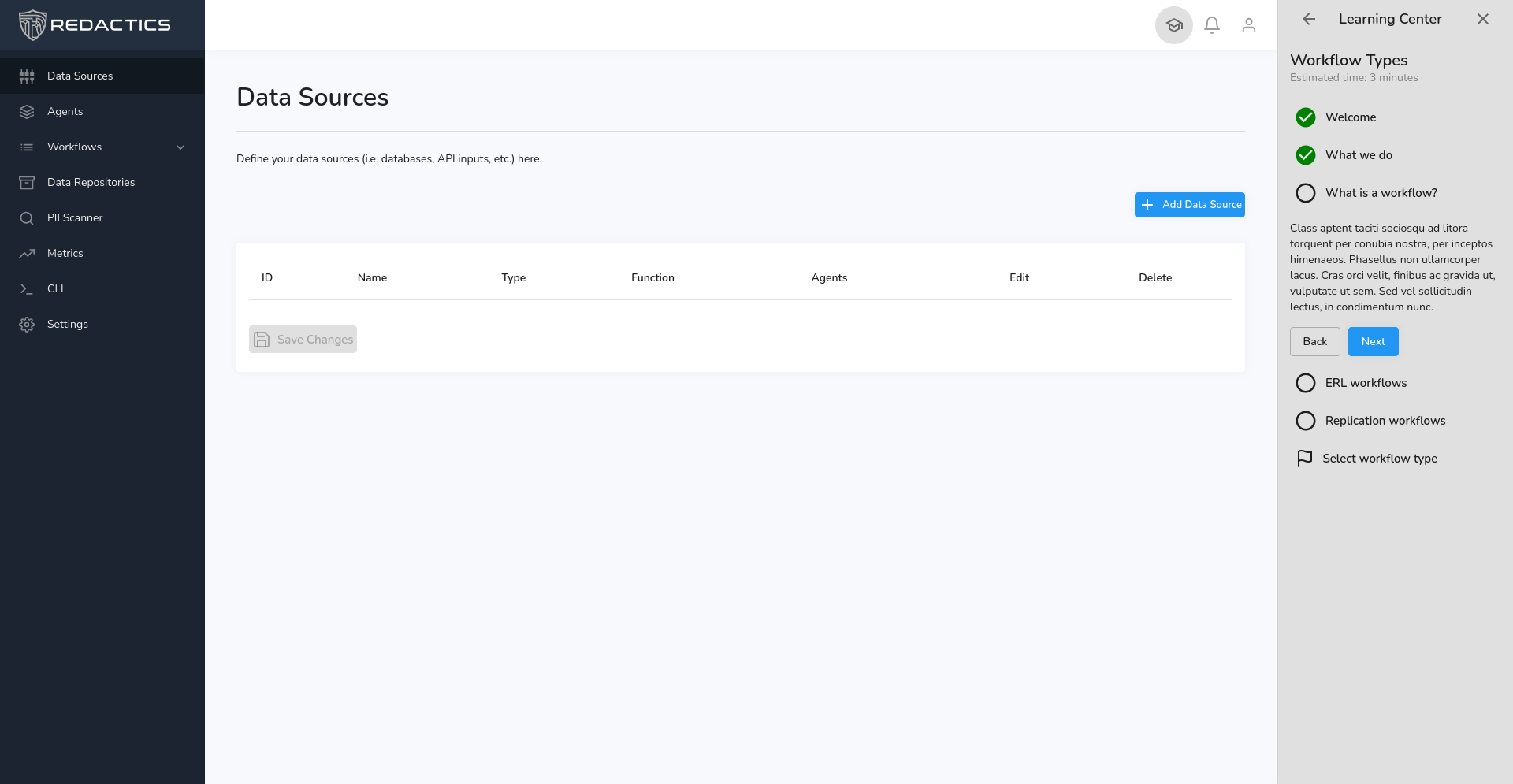Click the Select workflow type flag item

tap(1379, 459)
